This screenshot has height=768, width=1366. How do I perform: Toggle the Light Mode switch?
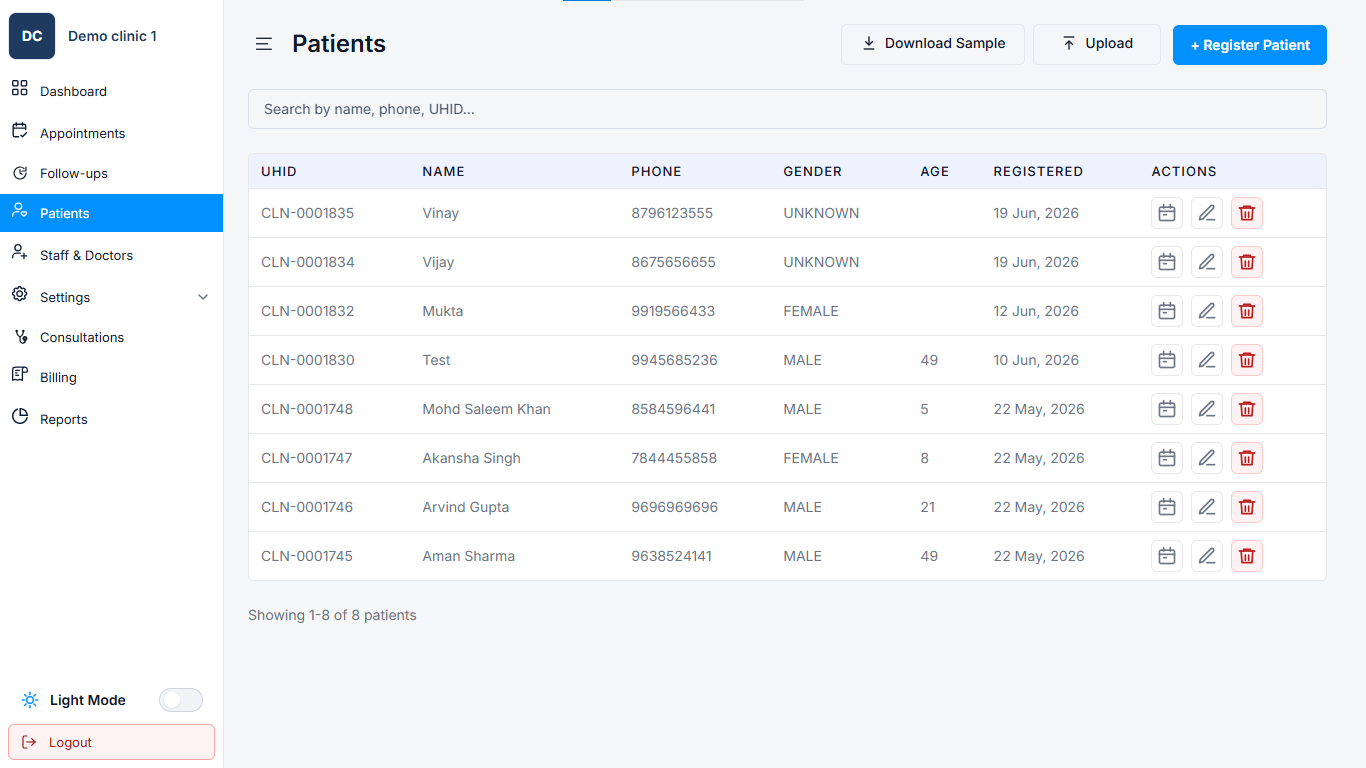point(181,700)
